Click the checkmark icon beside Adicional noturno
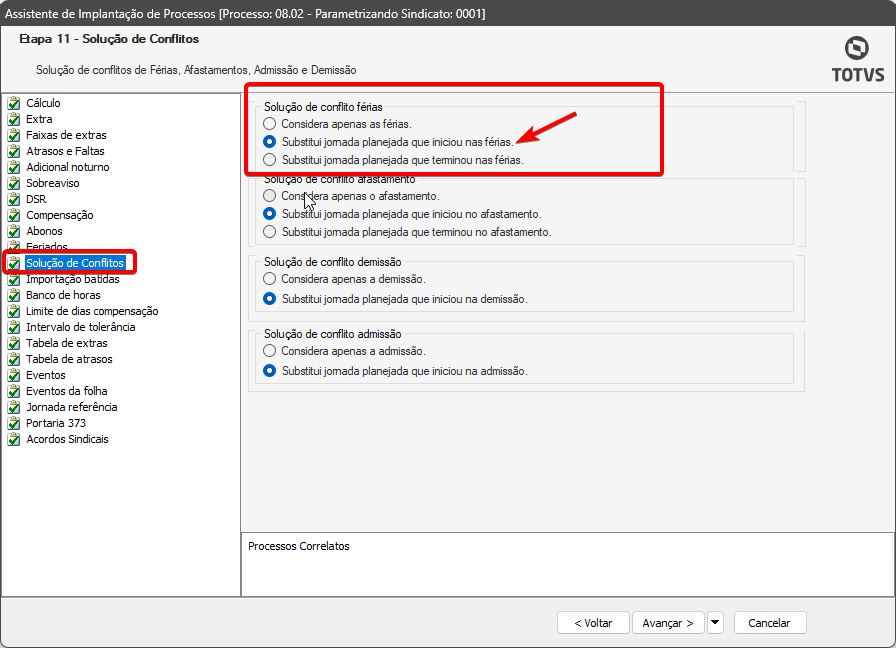 pos(14,167)
